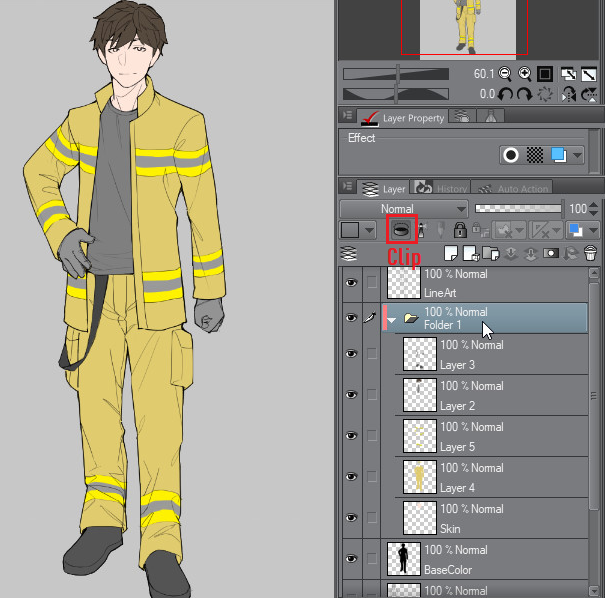Hide the LineArt layer
The image size is (605, 598).
click(350, 283)
